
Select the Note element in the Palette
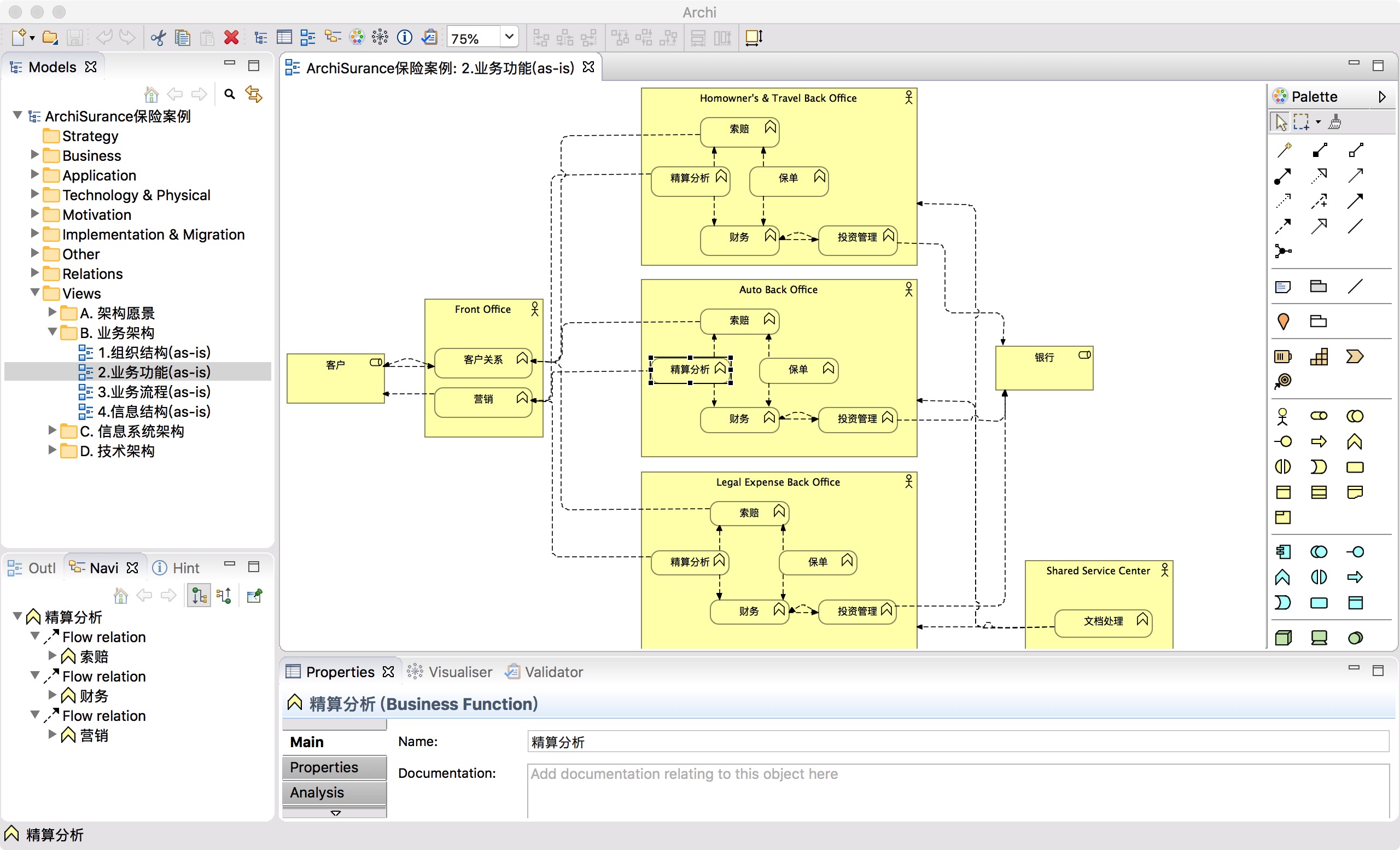(x=1282, y=287)
